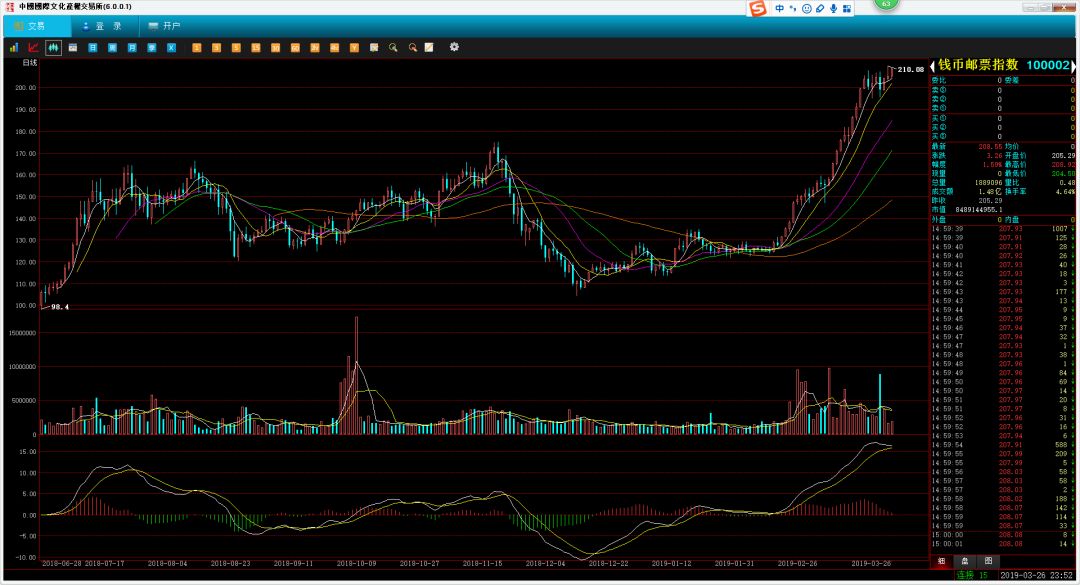Click the 2019-02-26 date axis label
This screenshot has width=1080, height=585.
[x=797, y=563]
